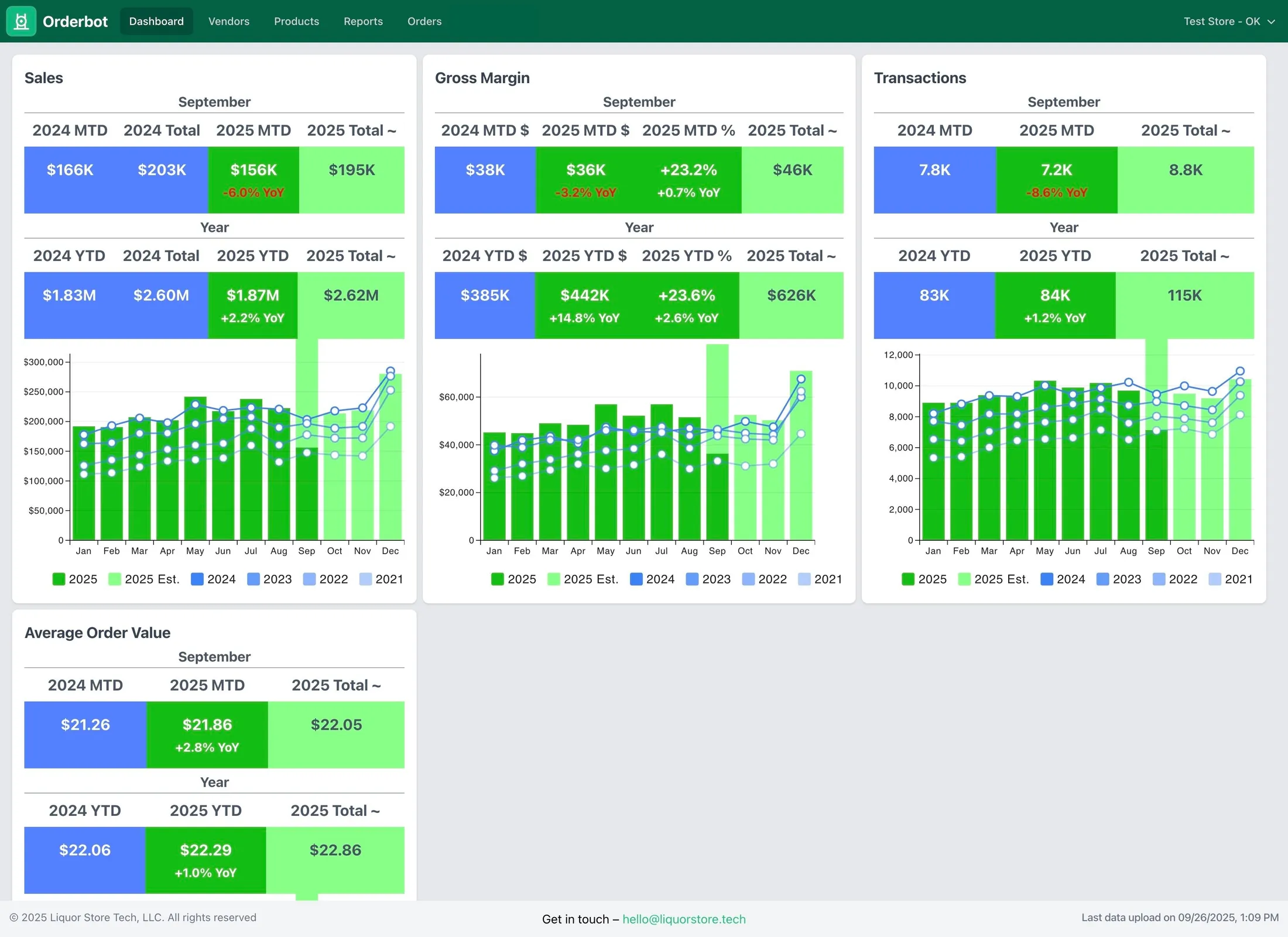The height and width of the screenshot is (937, 1288).
Task: Click the hello@liquorstore.tech email link
Action: pyautogui.click(x=684, y=919)
